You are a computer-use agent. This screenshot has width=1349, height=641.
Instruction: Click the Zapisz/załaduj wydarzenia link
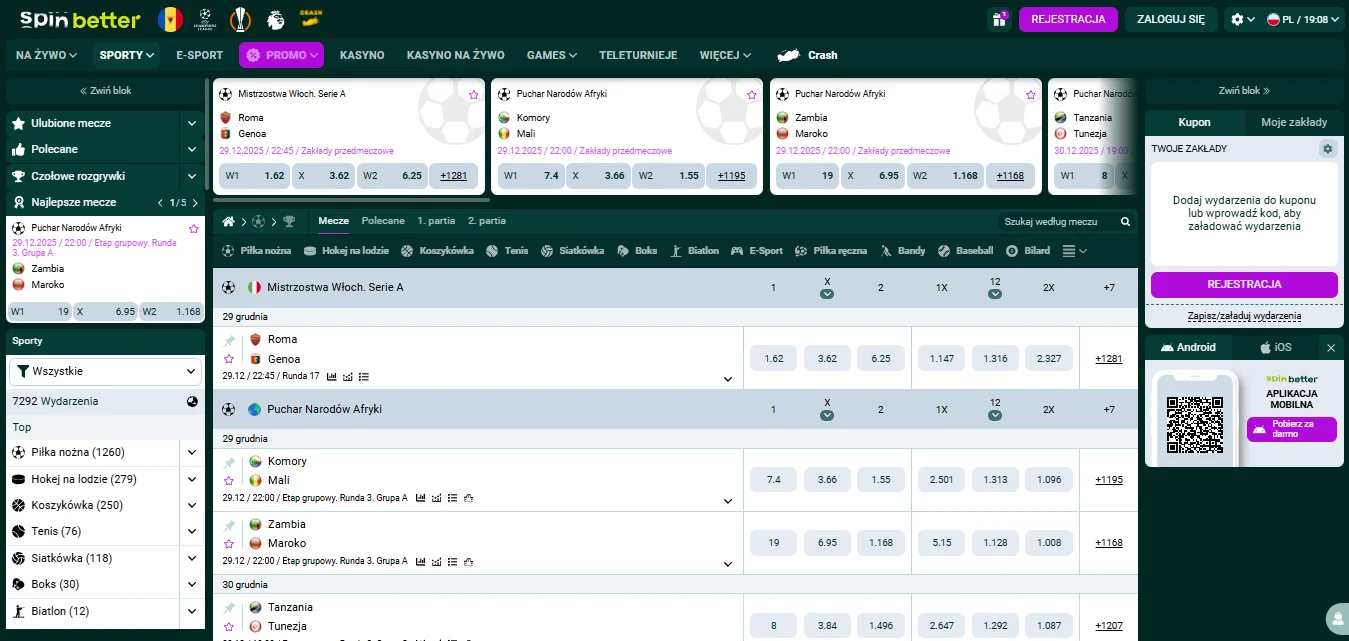click(1244, 315)
